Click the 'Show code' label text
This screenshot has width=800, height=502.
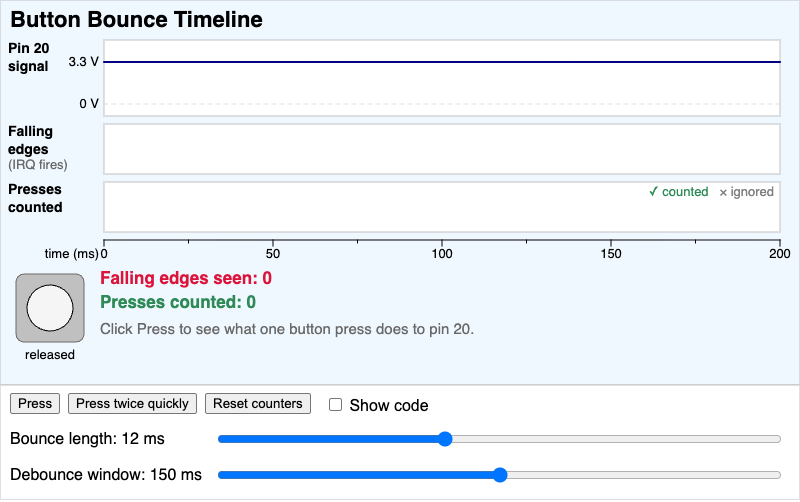click(389, 406)
